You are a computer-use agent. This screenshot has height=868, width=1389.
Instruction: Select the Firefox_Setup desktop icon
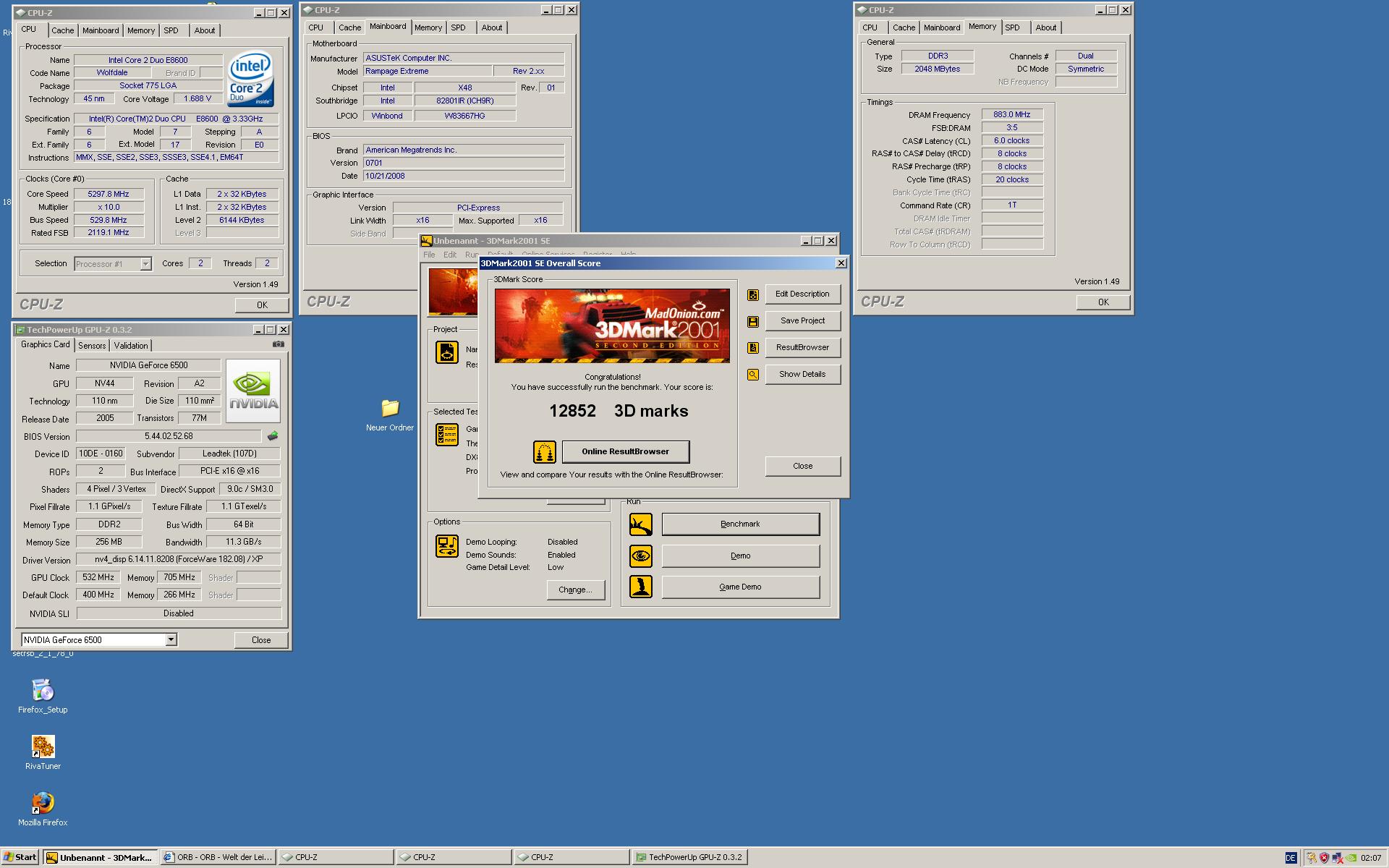click(x=43, y=691)
